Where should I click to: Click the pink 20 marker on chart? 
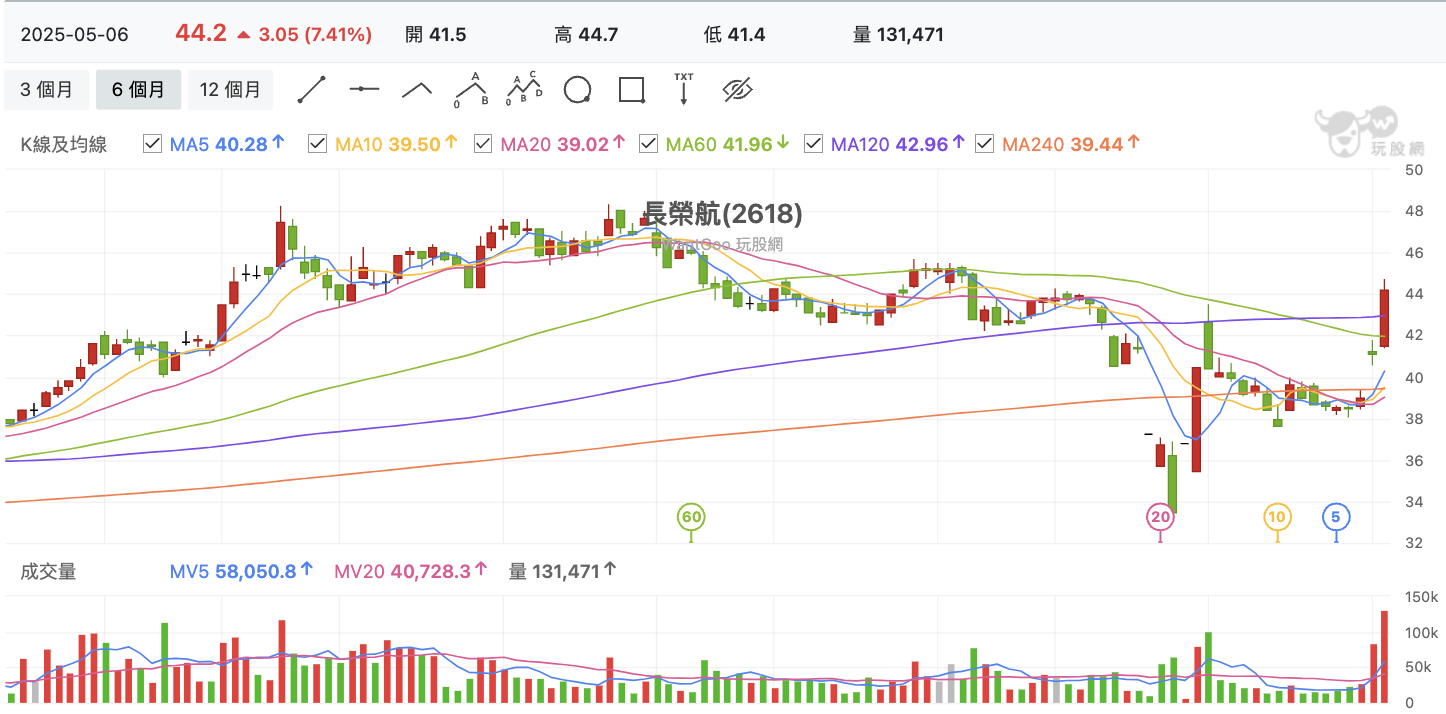click(1160, 517)
